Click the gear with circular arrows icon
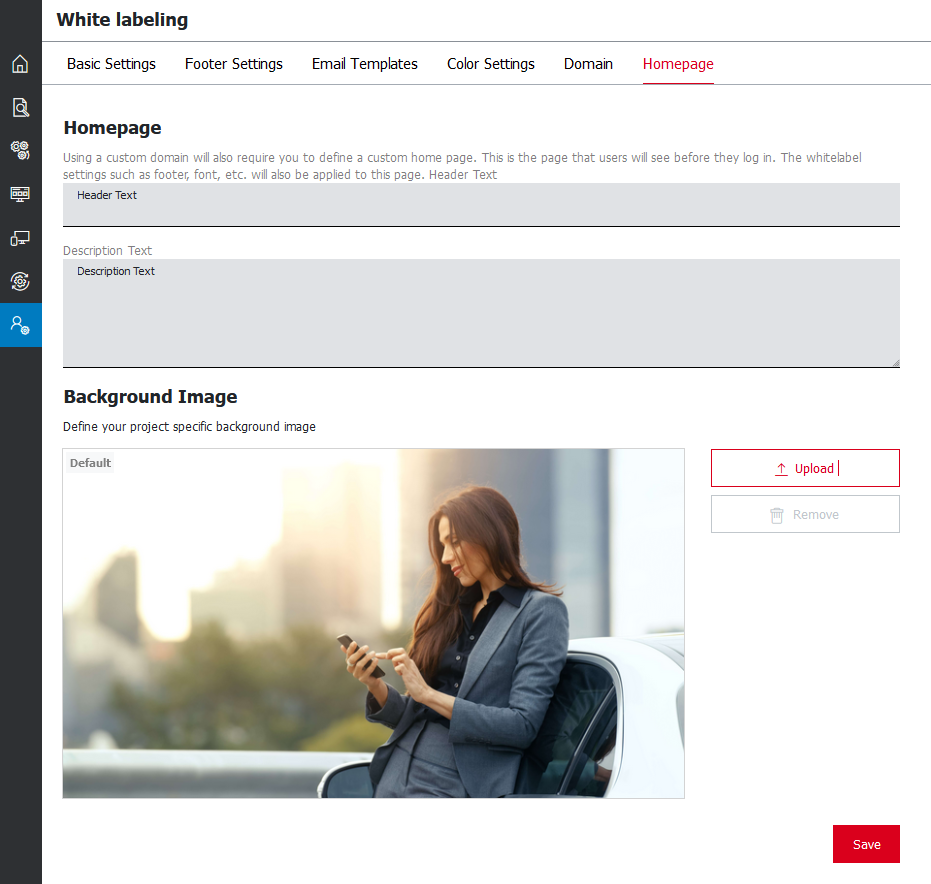This screenshot has width=931, height=884. click(20, 281)
